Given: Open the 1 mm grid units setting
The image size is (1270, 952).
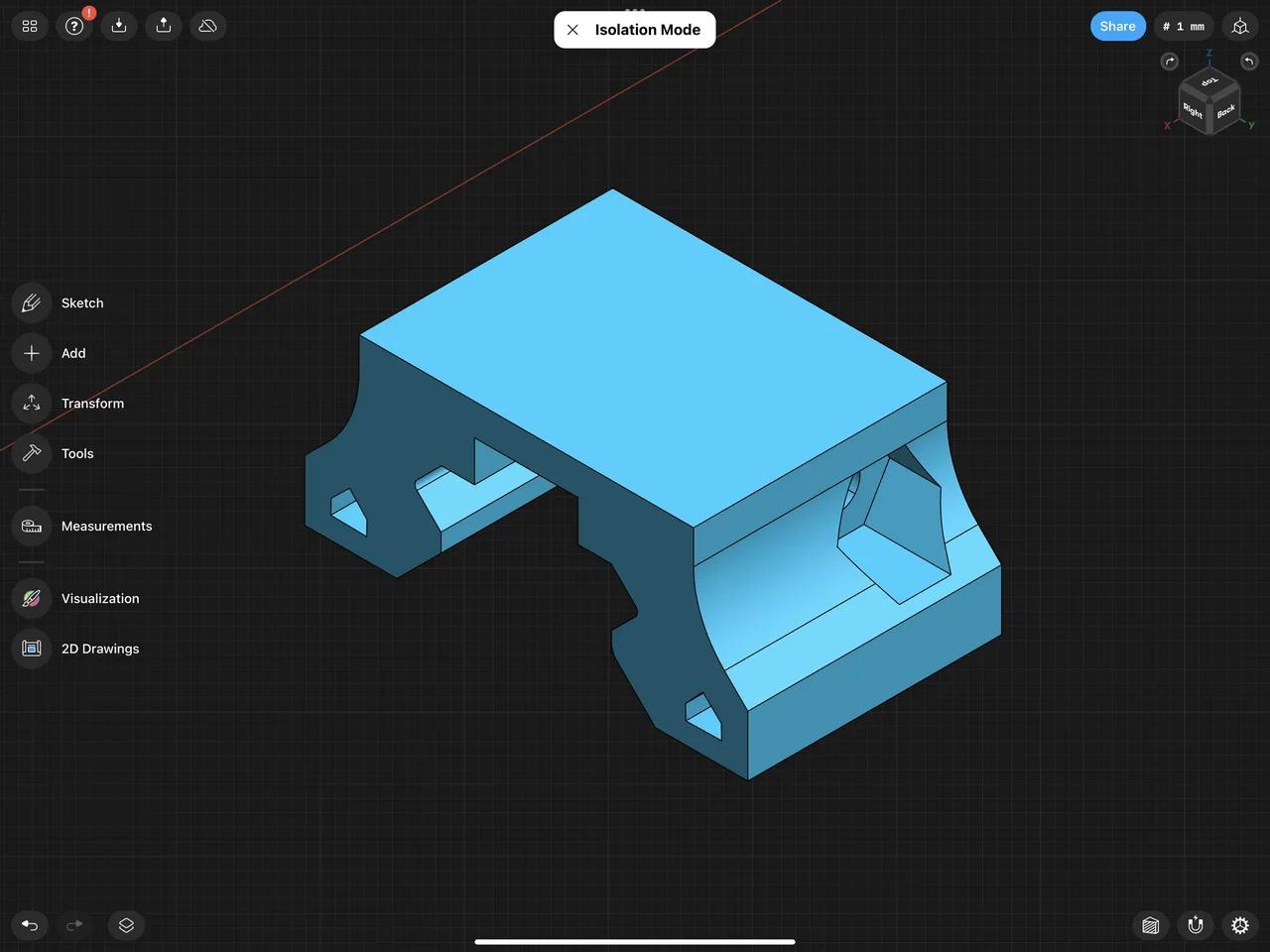Looking at the screenshot, I should tap(1184, 26).
